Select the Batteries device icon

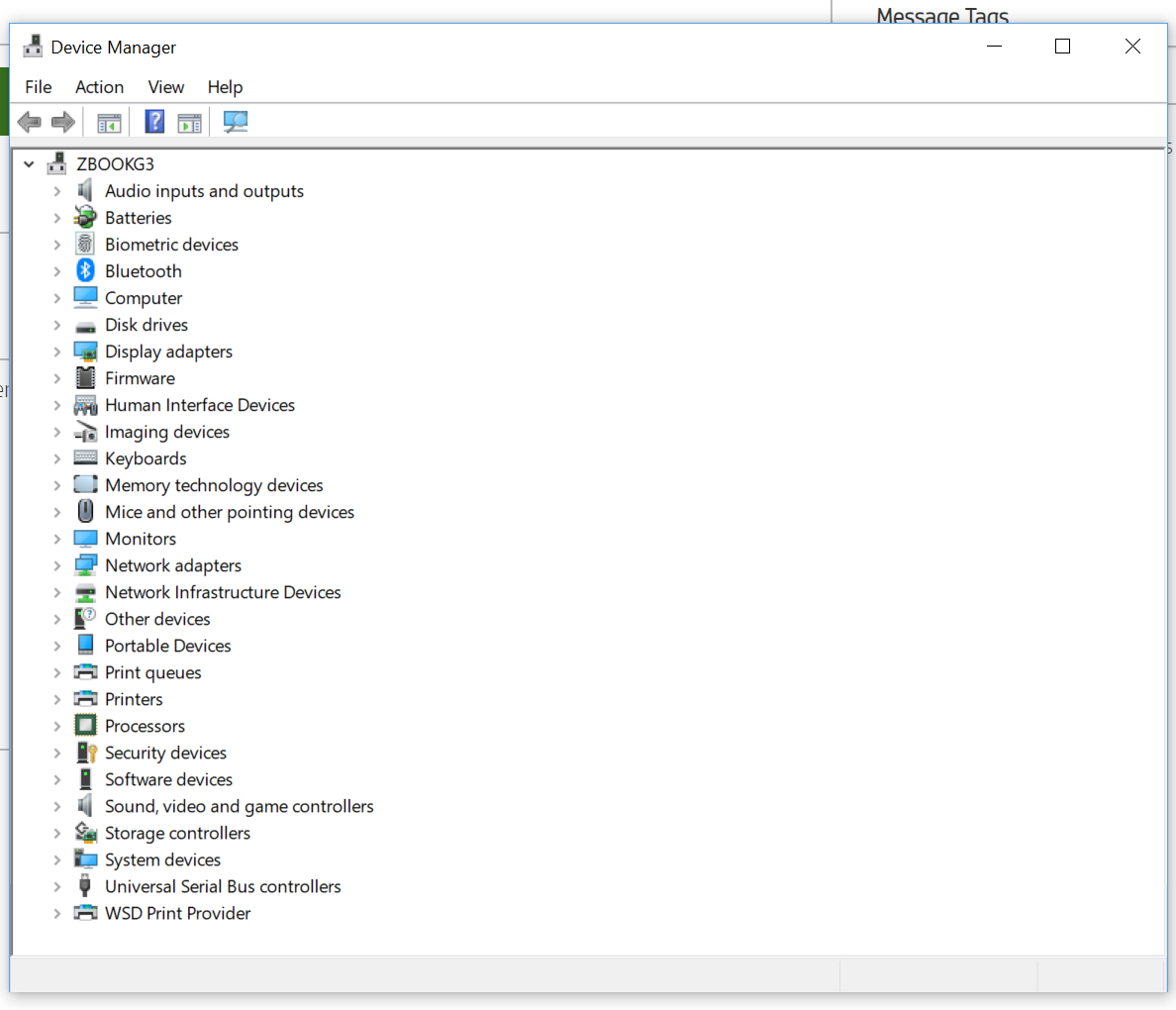pos(85,217)
